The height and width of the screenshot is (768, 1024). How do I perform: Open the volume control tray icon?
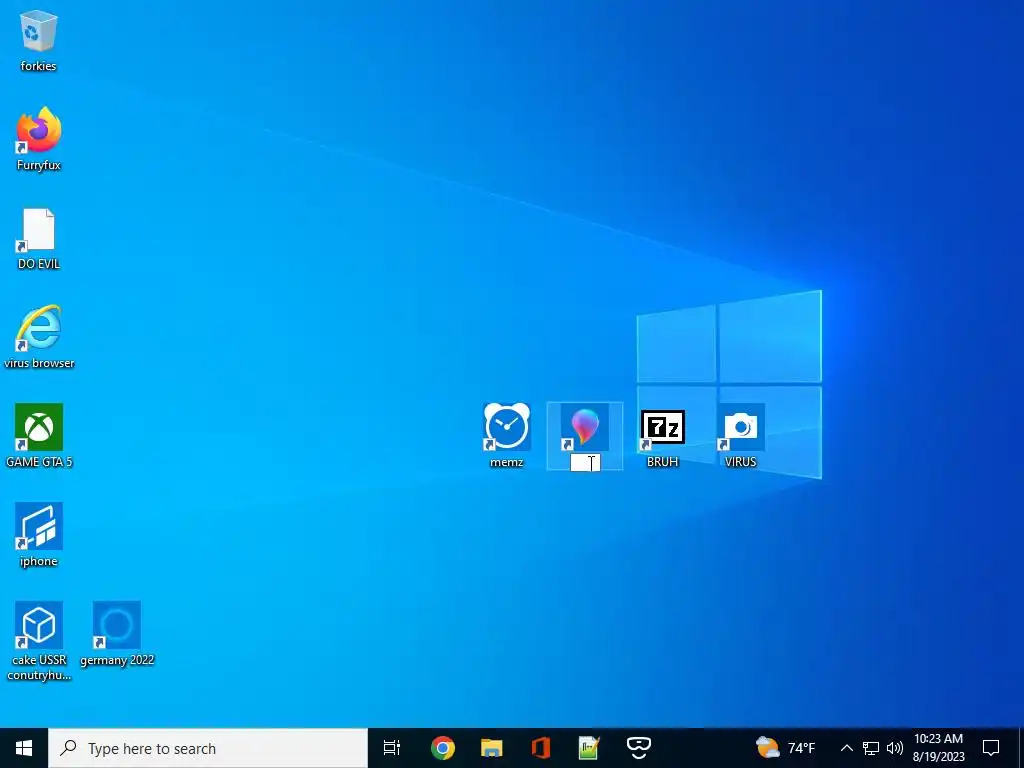pos(895,748)
